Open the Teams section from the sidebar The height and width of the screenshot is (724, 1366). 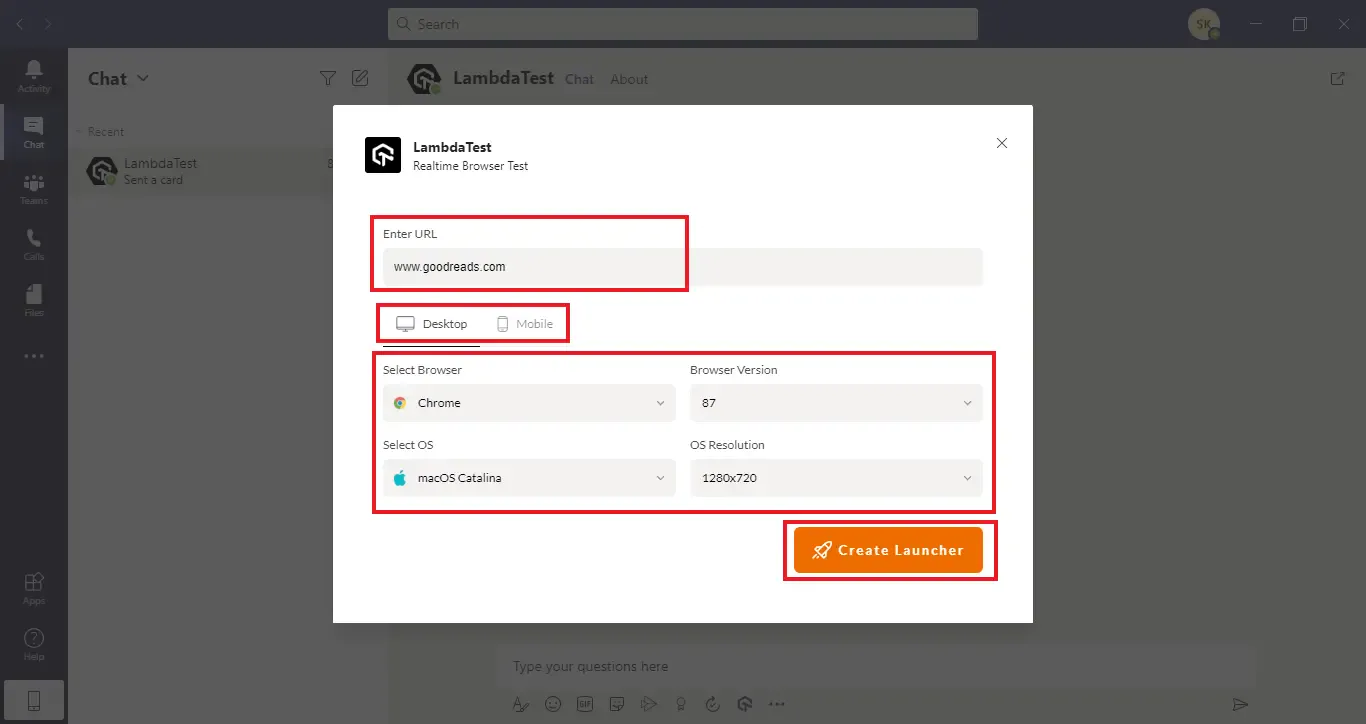[x=33, y=186]
